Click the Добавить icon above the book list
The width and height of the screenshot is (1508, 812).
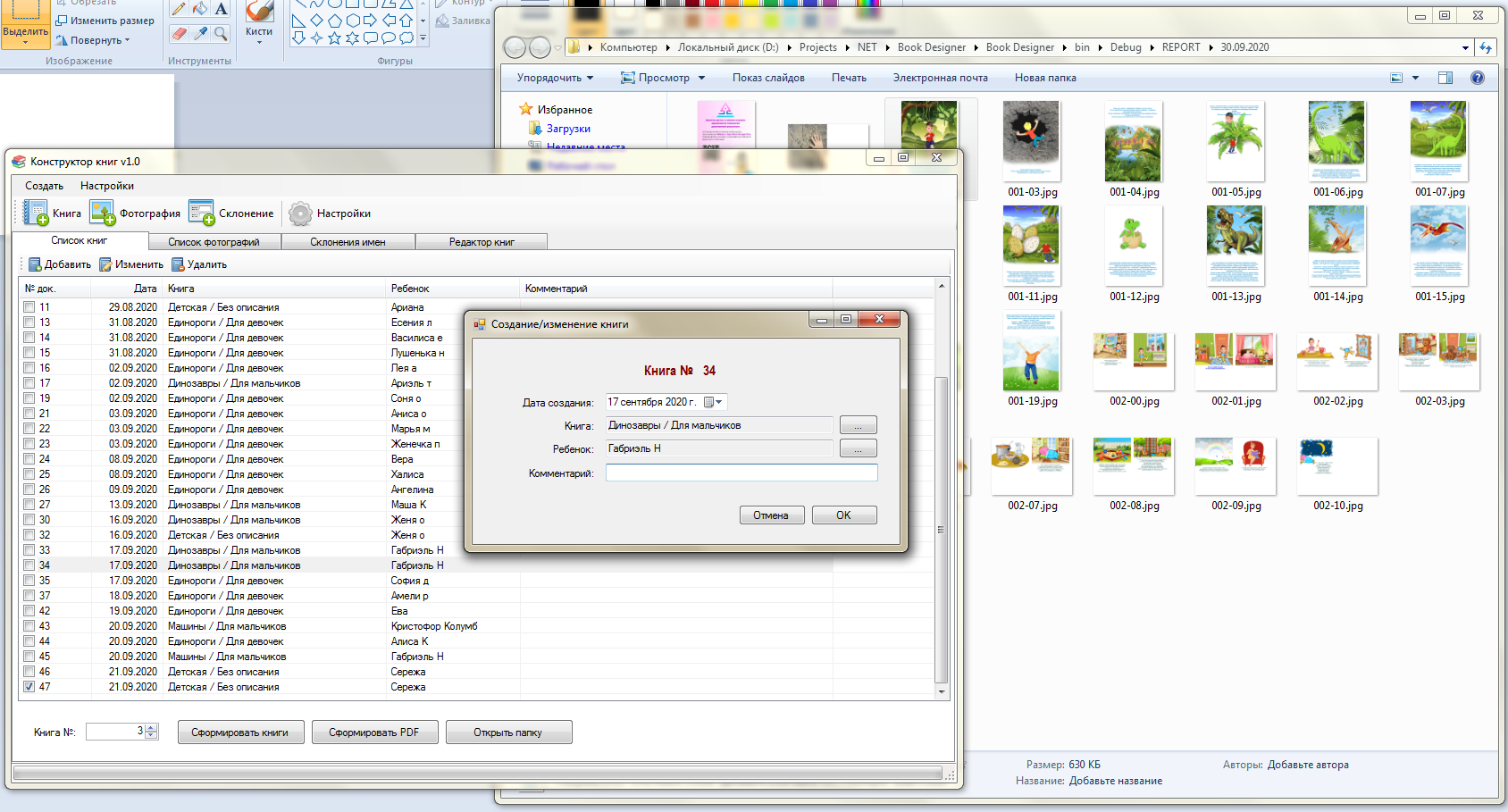coord(35,264)
